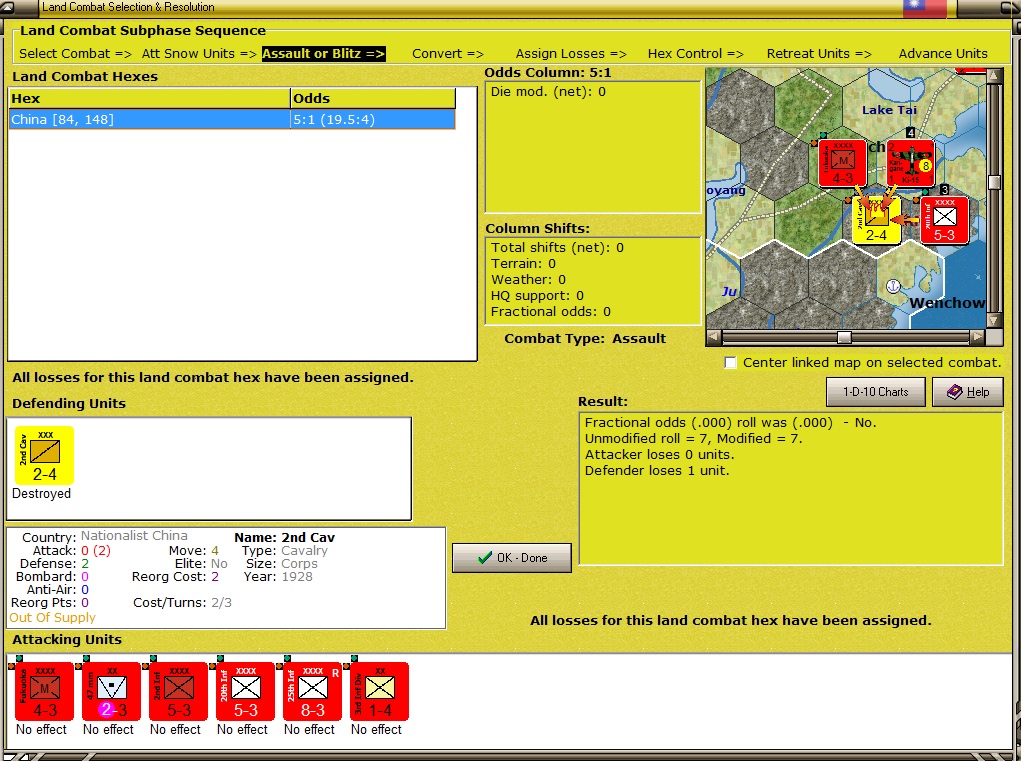The width and height of the screenshot is (1021, 761).
Task: Click the Wenchow city label on the map
Action: click(x=947, y=303)
